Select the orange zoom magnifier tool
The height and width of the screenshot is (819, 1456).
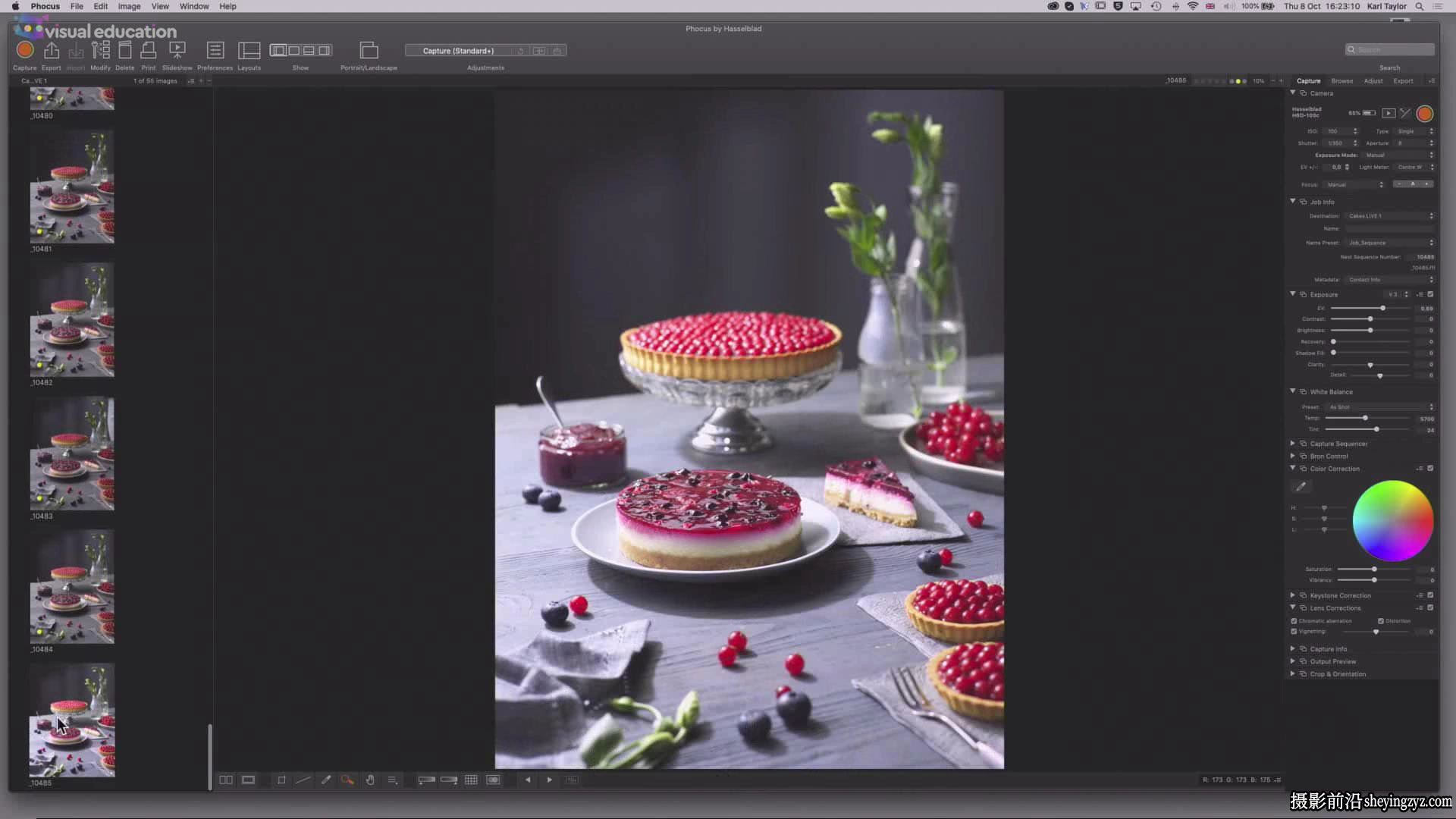click(347, 780)
